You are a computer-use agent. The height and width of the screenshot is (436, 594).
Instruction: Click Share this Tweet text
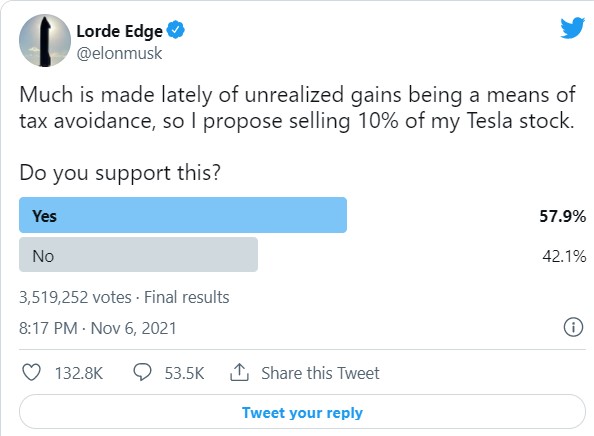pyautogui.click(x=320, y=373)
